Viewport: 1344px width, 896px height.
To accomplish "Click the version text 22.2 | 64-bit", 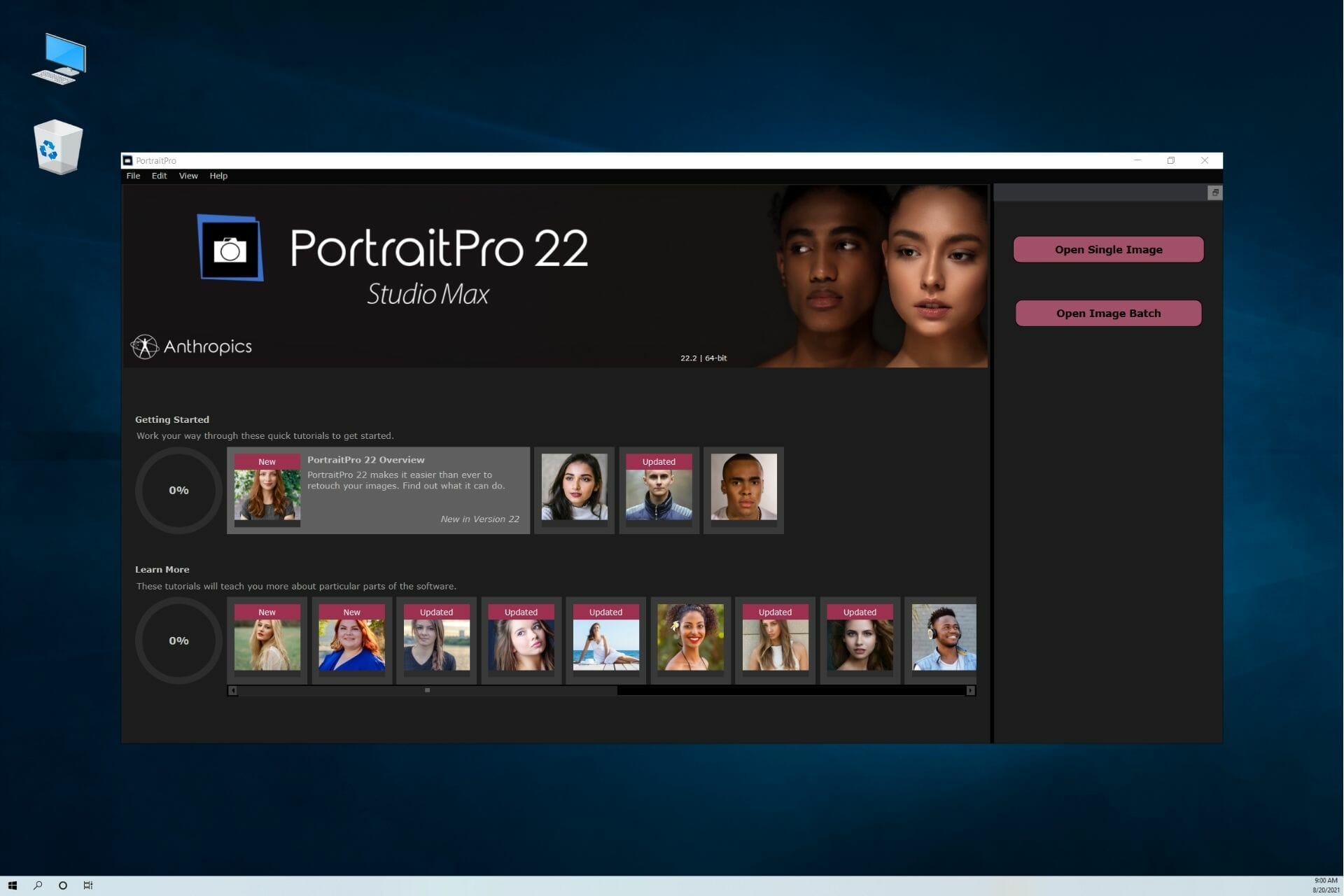I will coord(703,358).
